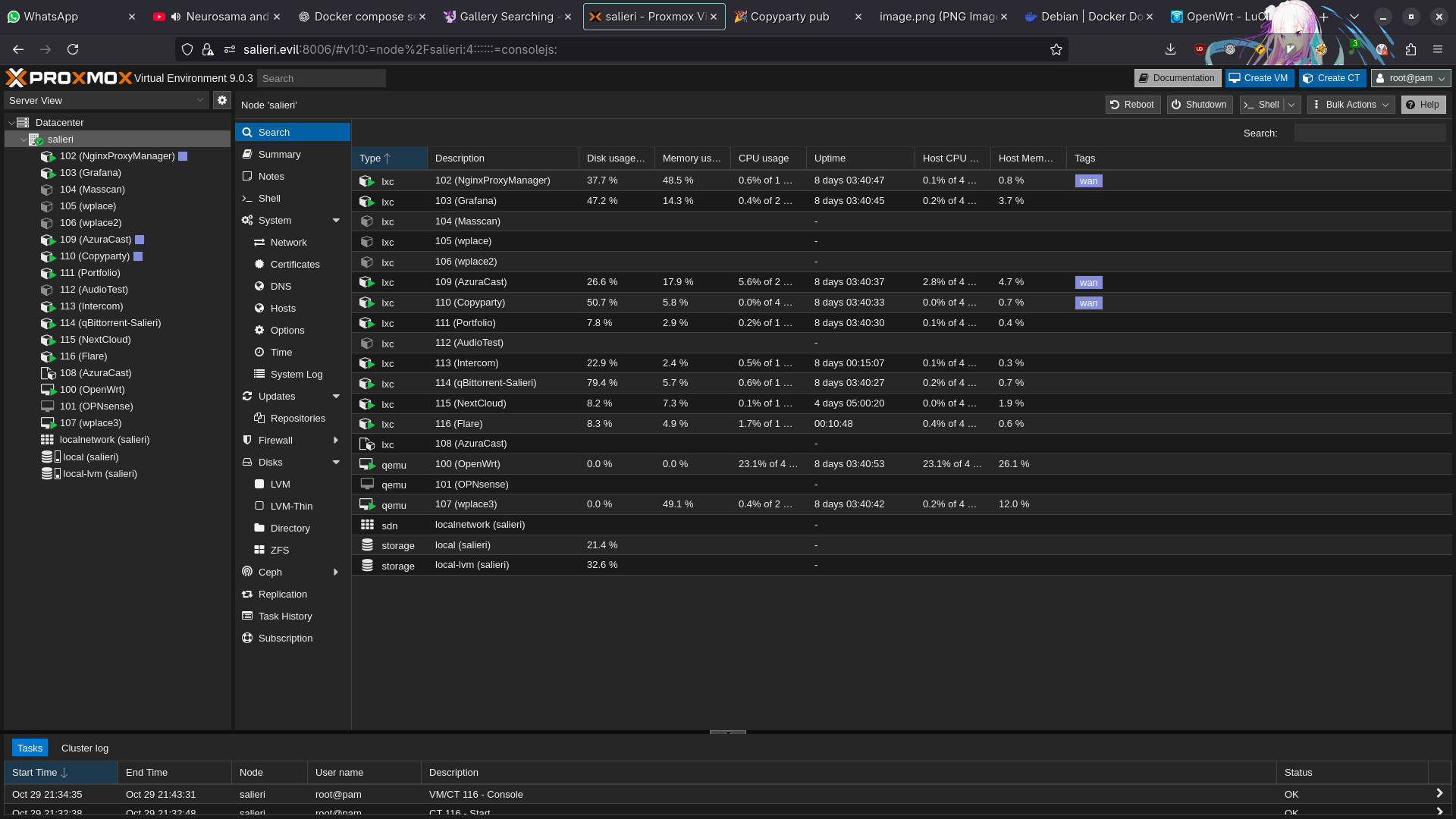Switch to the Copyparty pub browser tab

point(789,17)
